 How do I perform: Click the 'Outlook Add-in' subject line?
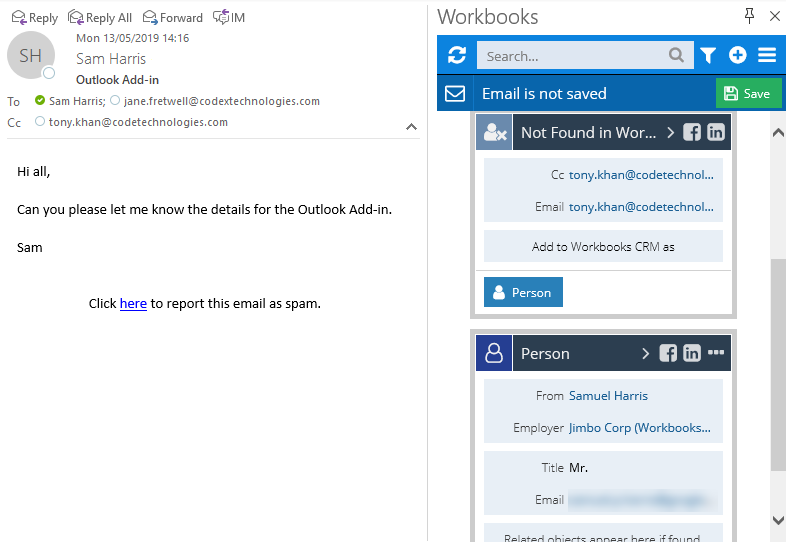point(117,80)
